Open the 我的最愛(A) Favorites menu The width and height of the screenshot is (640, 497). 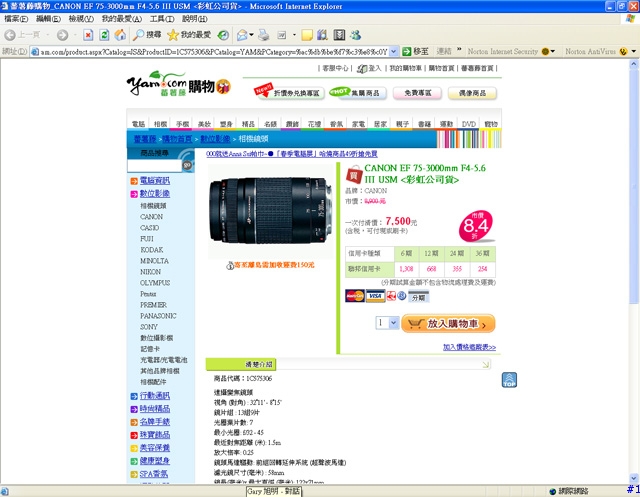(x=122, y=19)
